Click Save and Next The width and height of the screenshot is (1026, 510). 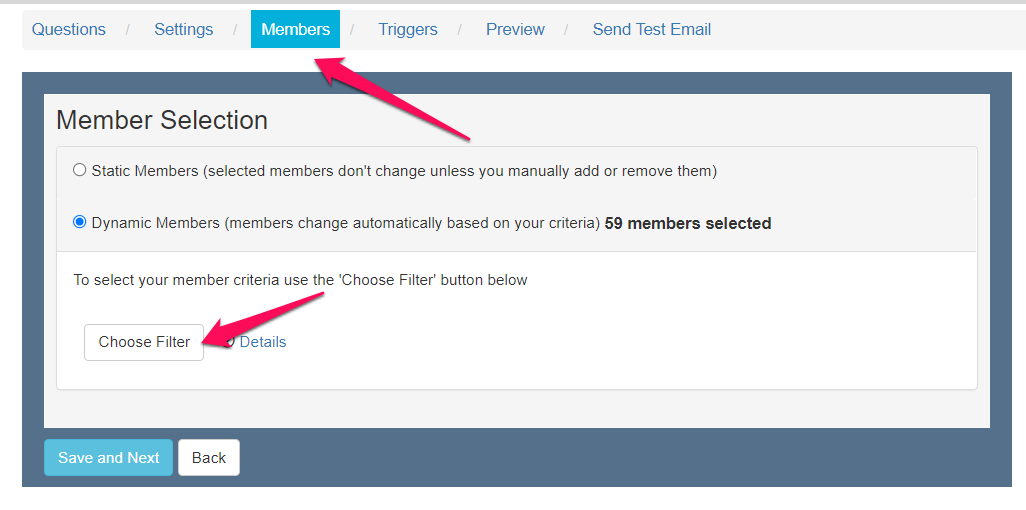tap(108, 458)
